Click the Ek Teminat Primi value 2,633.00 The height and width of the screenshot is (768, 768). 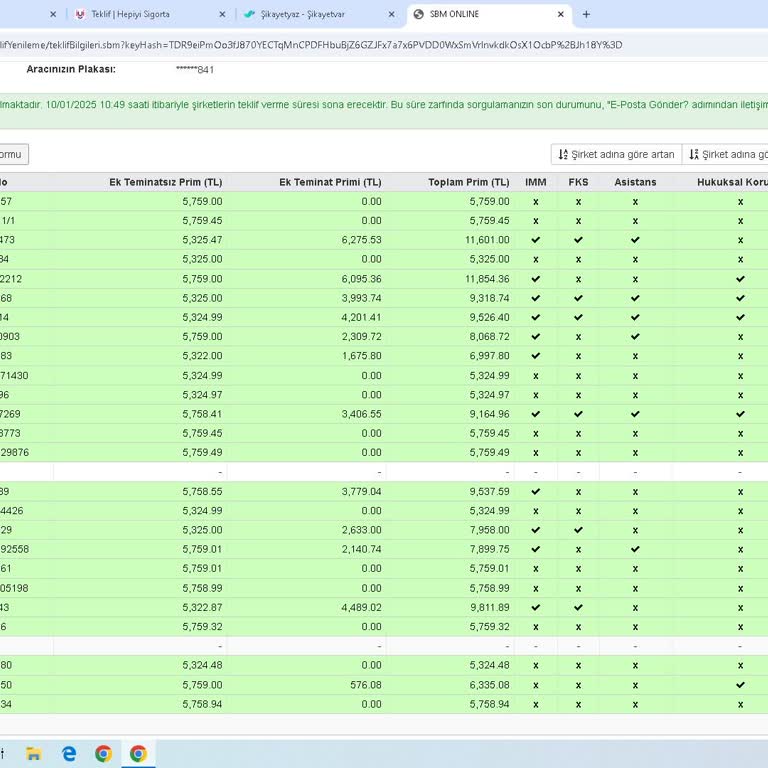(361, 530)
